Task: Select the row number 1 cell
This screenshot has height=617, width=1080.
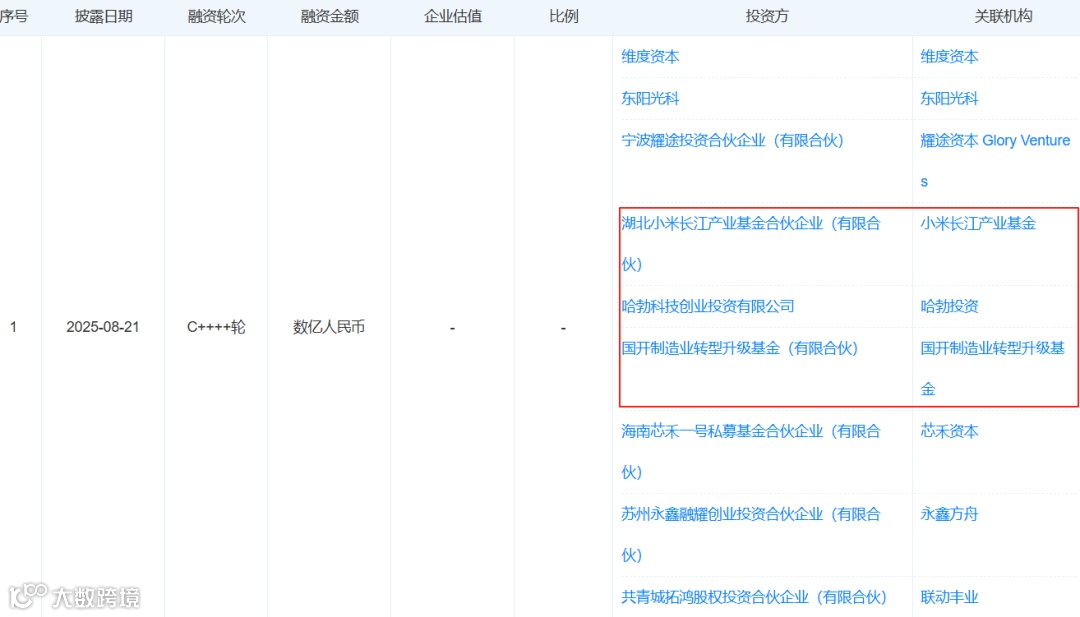Action: pos(13,327)
